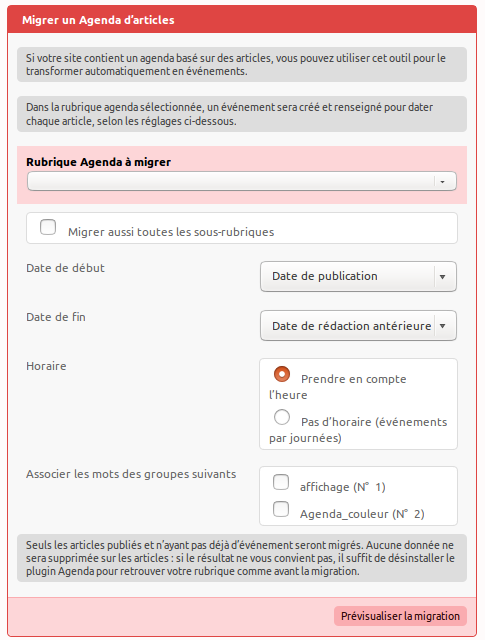
Task: Check the affichage (N° 1) checkbox
Action: pos(281,482)
